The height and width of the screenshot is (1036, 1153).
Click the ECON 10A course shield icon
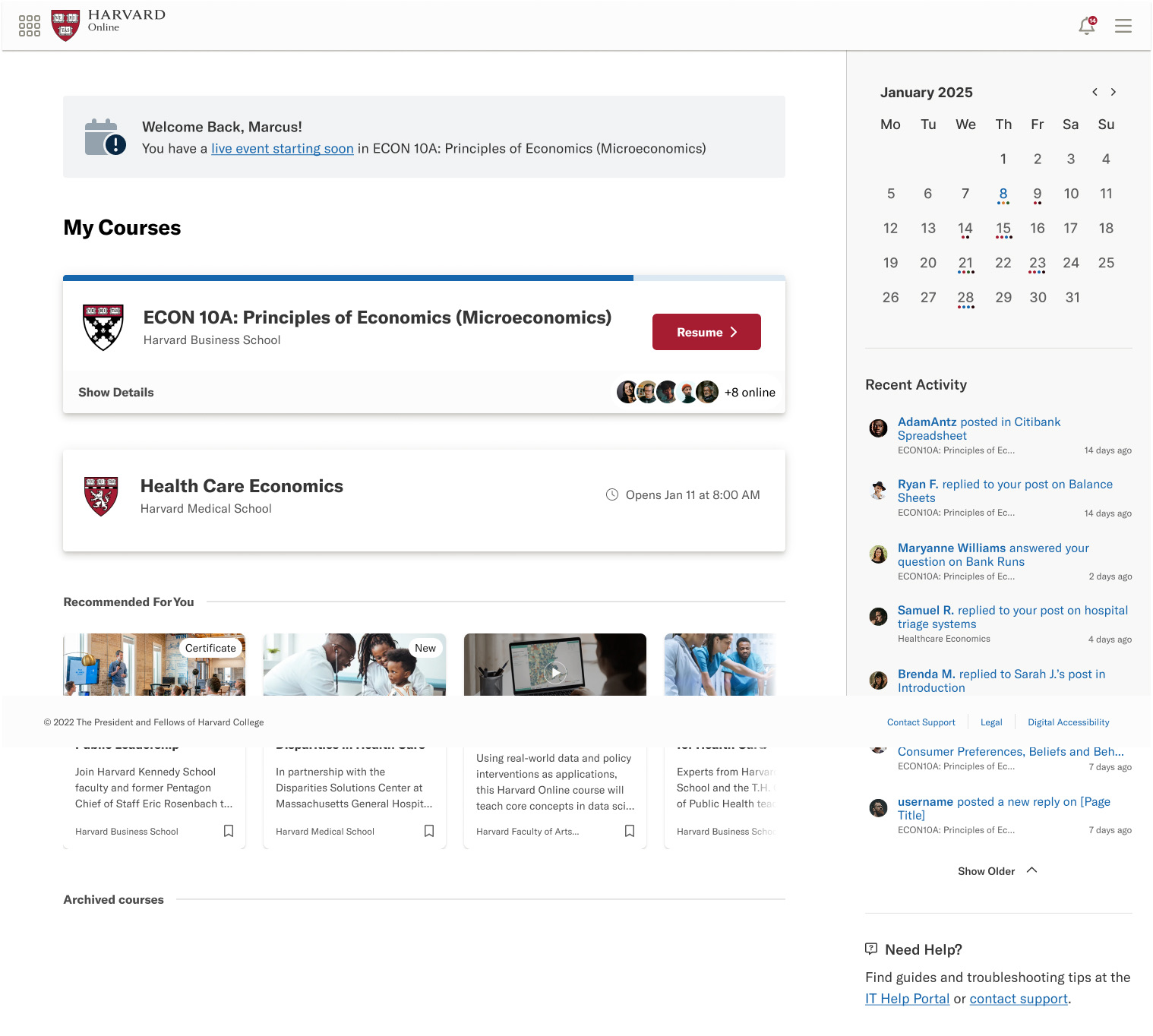click(103, 327)
